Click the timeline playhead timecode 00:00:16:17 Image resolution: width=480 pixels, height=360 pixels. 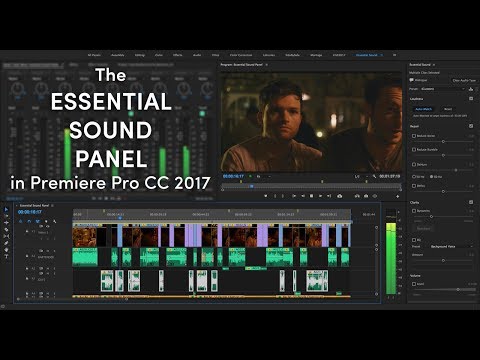coord(30,212)
